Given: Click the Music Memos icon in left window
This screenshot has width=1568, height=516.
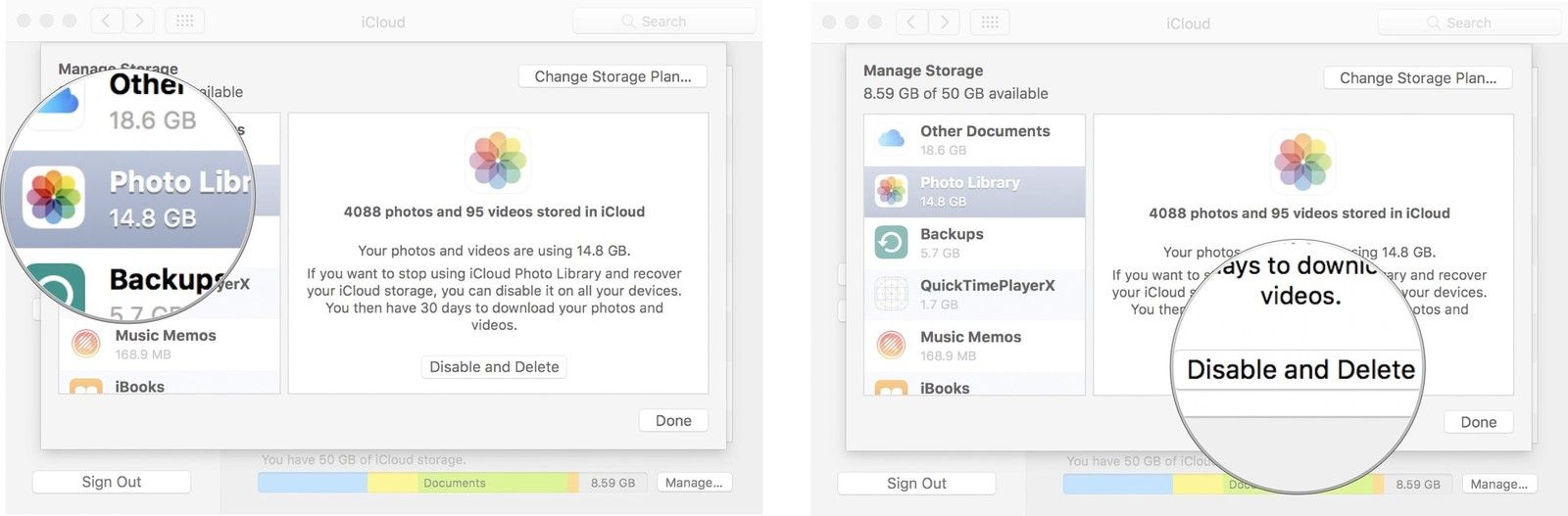Looking at the screenshot, I should [x=86, y=343].
